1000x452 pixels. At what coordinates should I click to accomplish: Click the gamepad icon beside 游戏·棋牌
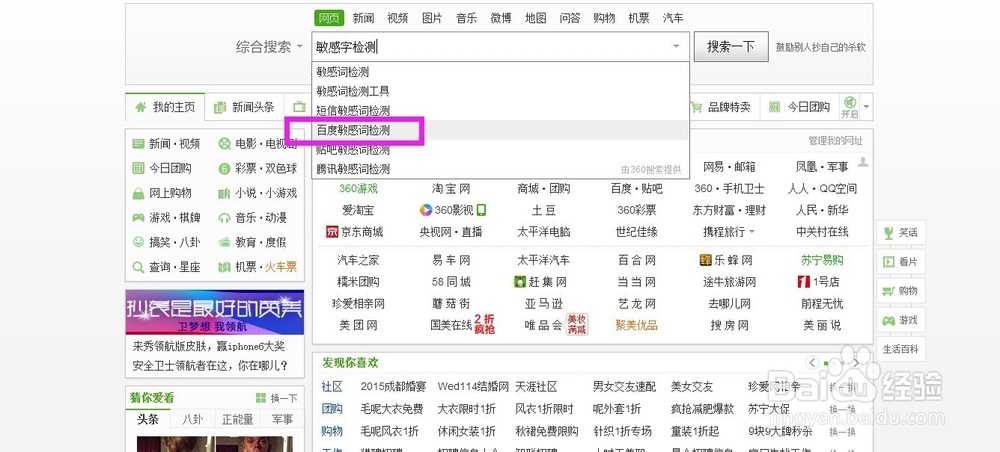(138, 218)
